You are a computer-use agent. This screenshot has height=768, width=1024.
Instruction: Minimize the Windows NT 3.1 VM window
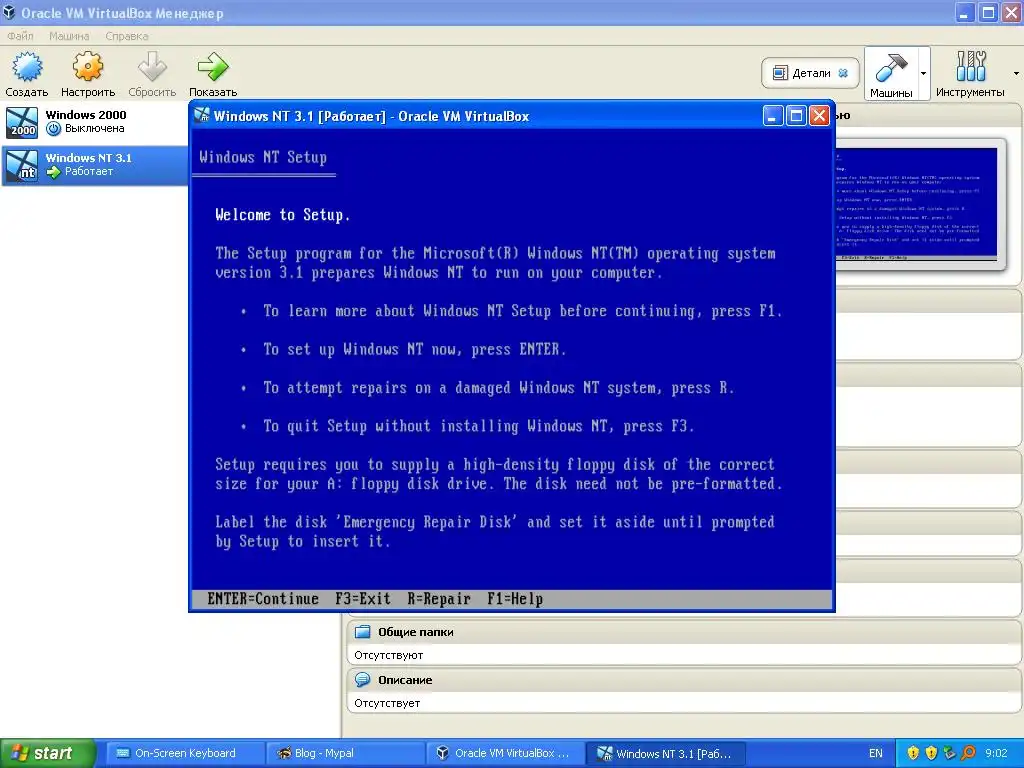[773, 116]
